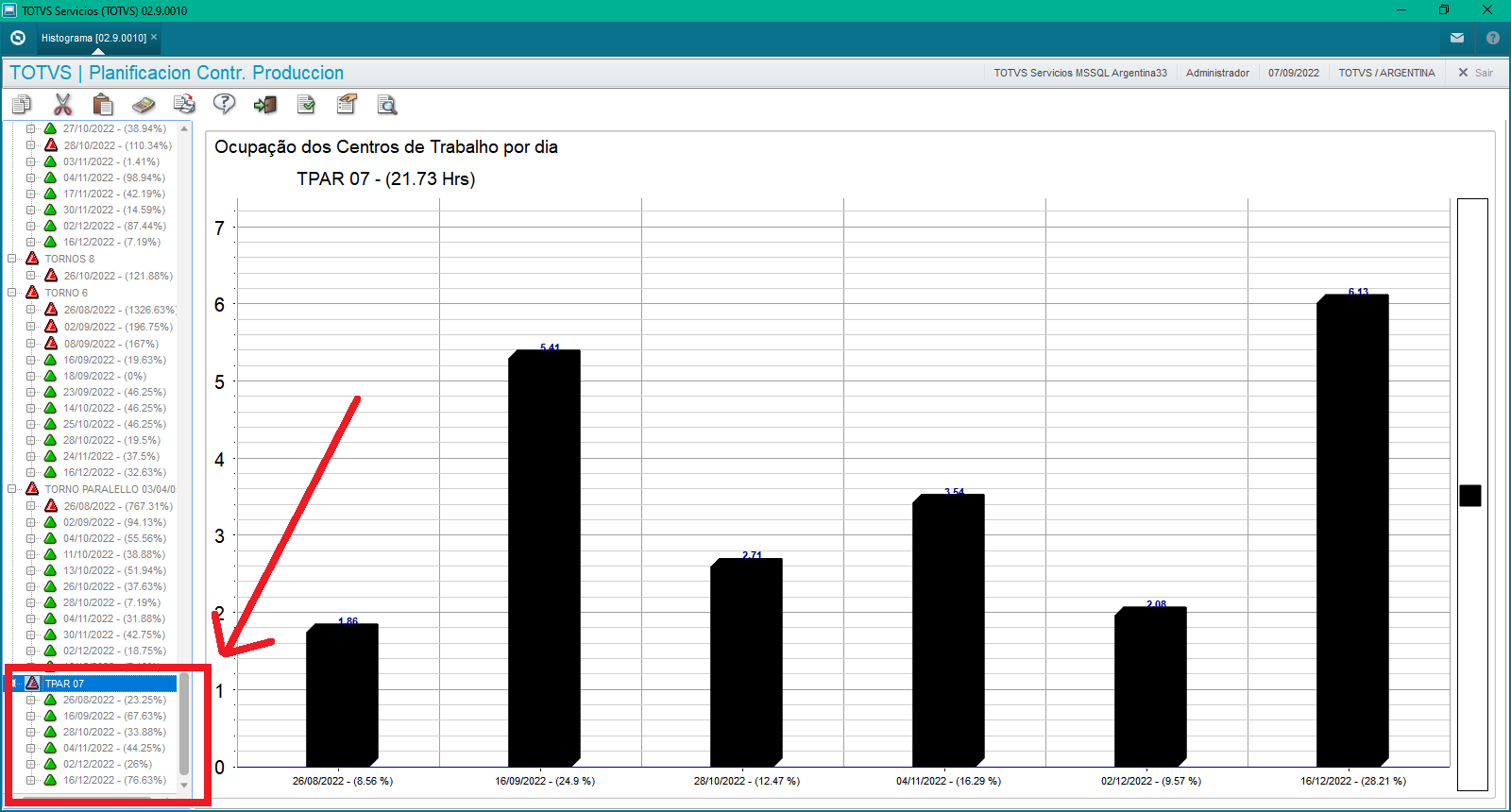
Task: Click the Sair exit button
Action: tap(1476, 73)
